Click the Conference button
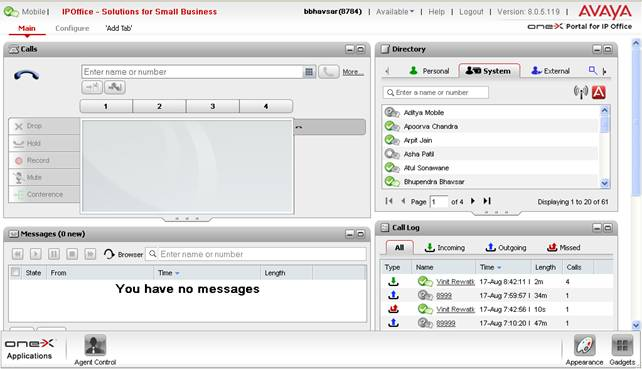 (x=44, y=195)
